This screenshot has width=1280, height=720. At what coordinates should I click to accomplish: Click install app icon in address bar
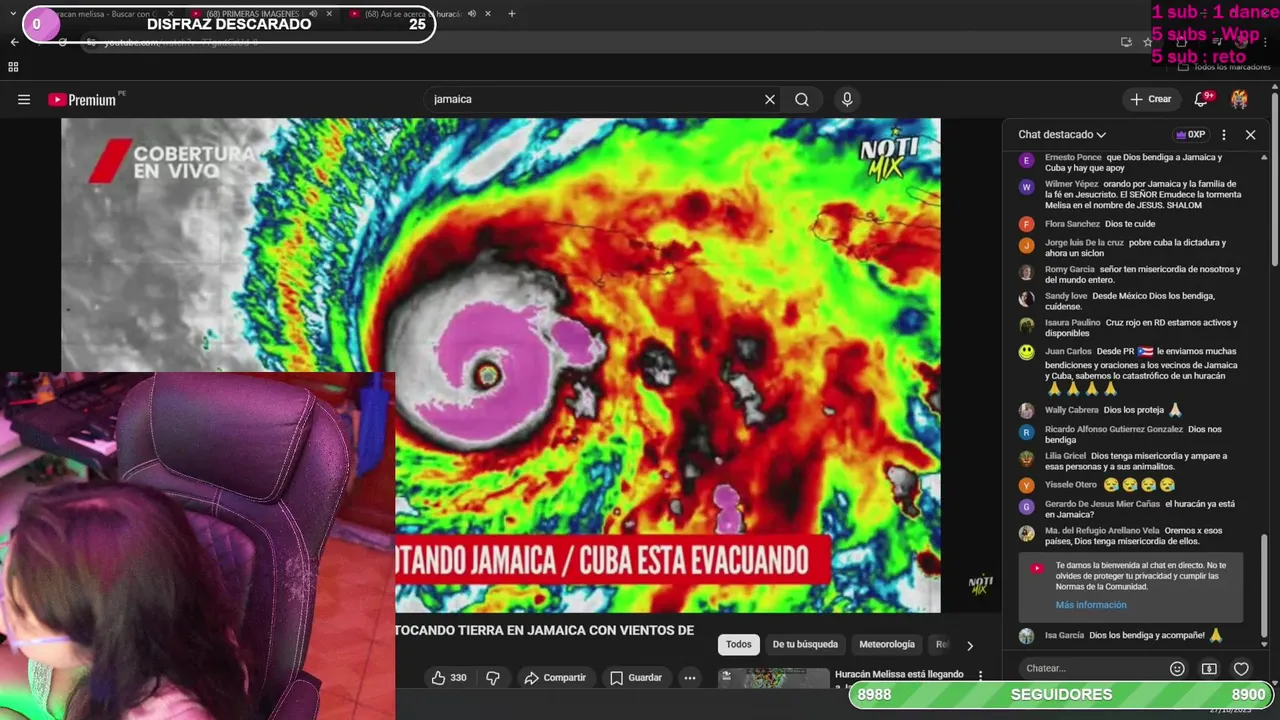tap(1126, 42)
